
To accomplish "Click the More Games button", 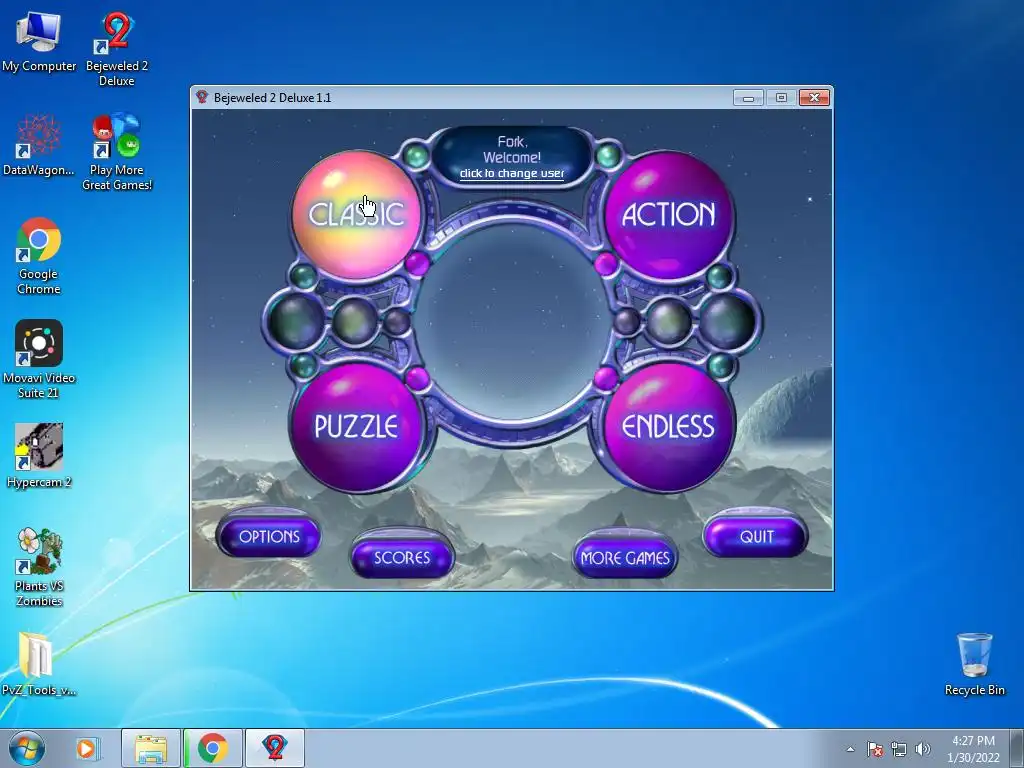I will tap(625, 558).
